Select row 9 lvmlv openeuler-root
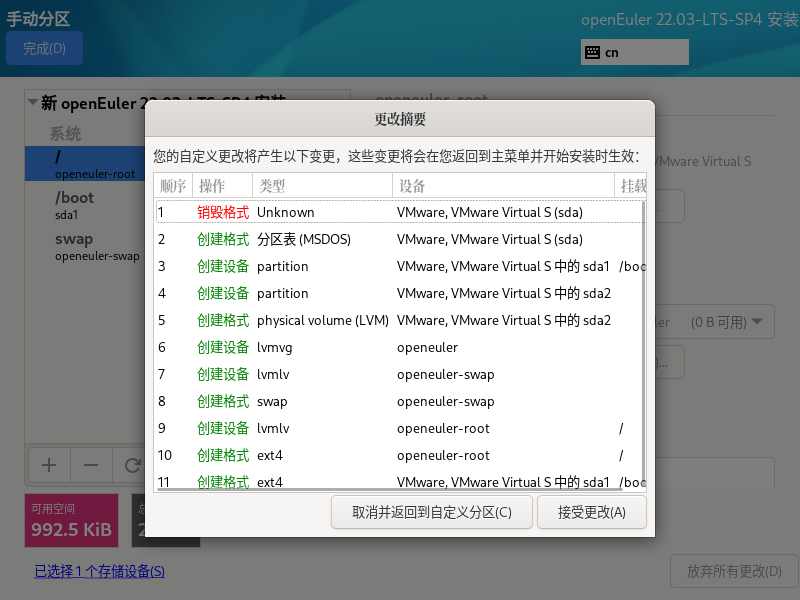 point(398,429)
